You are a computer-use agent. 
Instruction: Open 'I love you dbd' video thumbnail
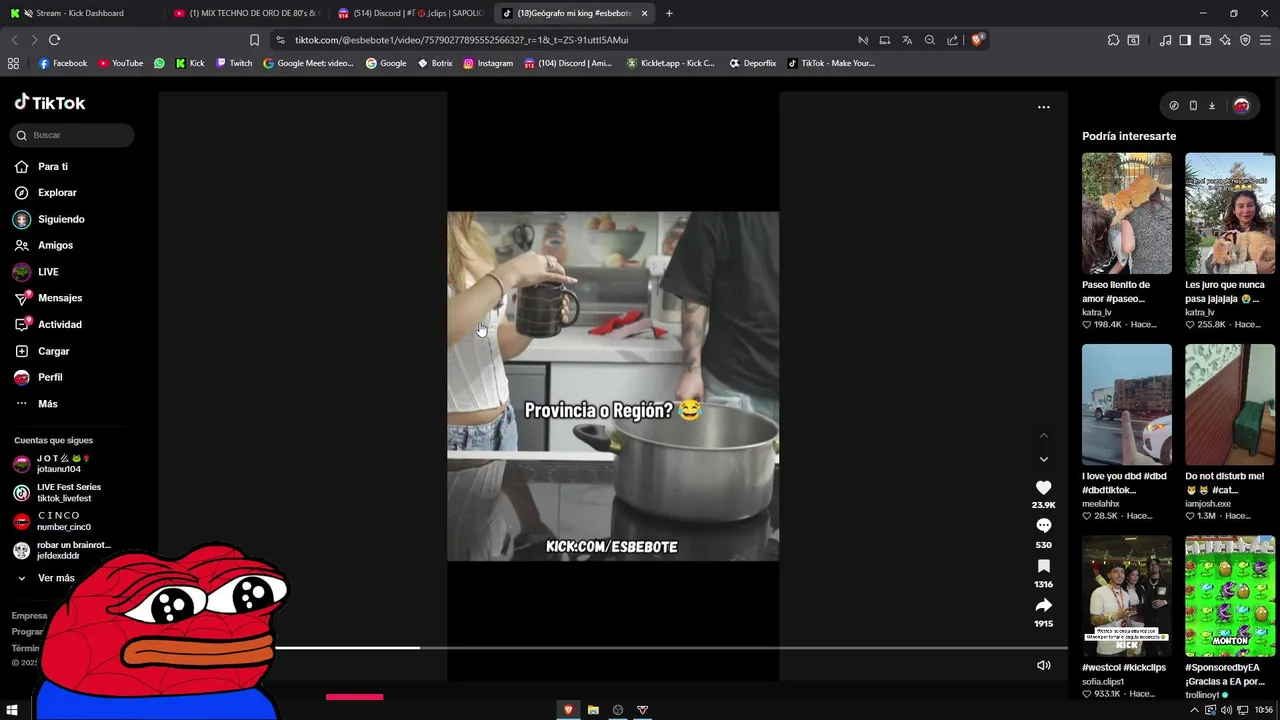tap(1126, 405)
